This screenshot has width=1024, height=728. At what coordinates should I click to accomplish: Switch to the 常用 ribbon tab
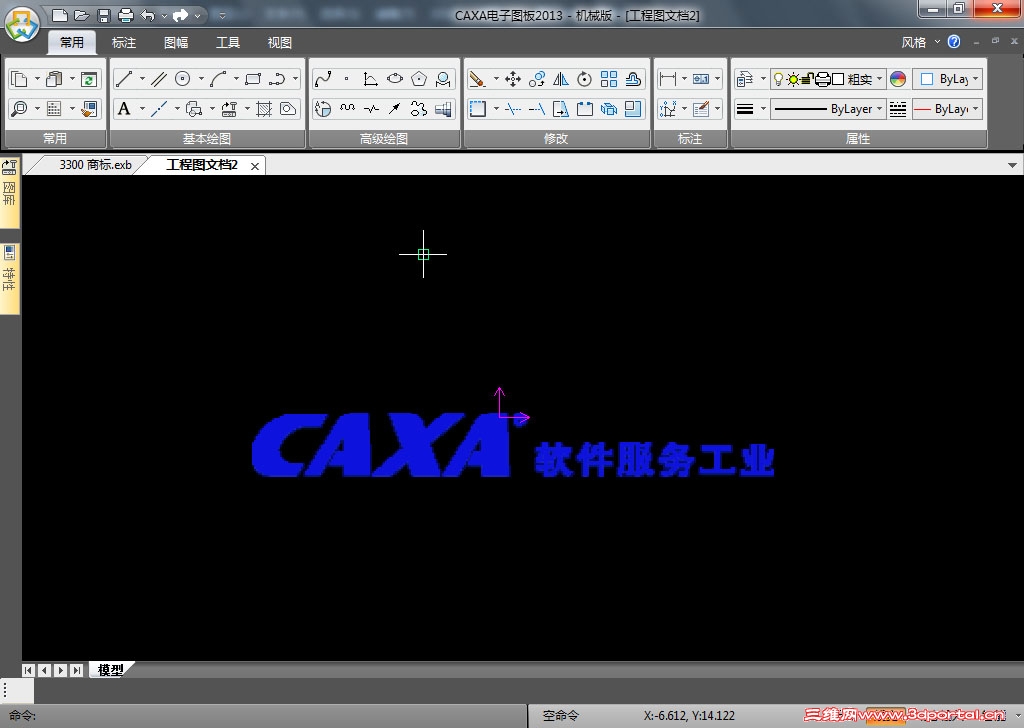click(72, 42)
